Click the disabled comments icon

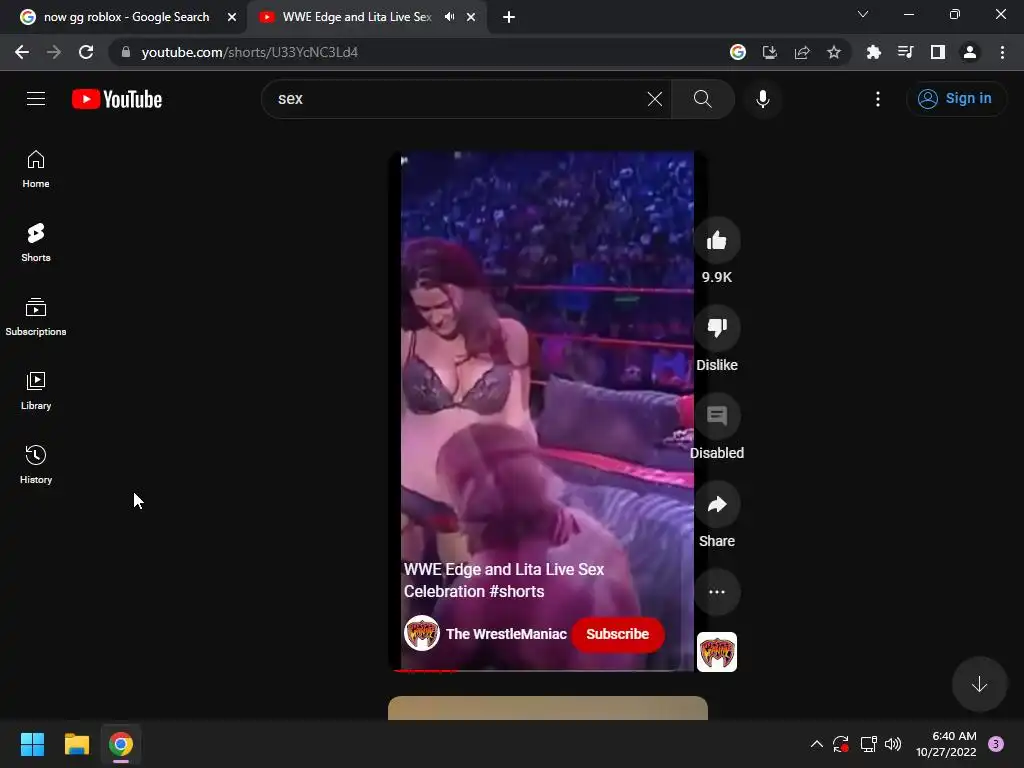(x=716, y=416)
